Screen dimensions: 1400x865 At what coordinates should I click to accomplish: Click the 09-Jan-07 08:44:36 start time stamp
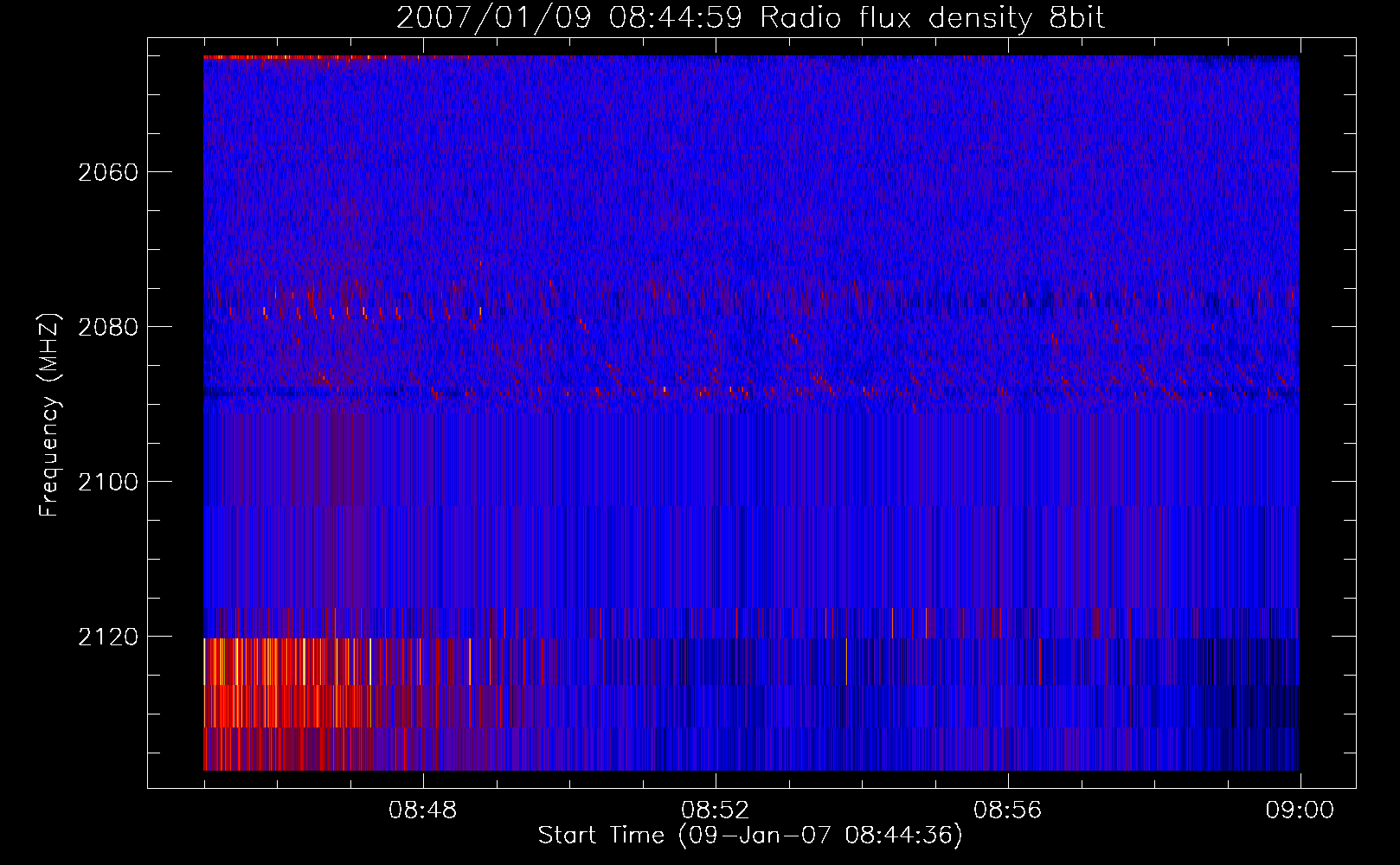(x=819, y=836)
